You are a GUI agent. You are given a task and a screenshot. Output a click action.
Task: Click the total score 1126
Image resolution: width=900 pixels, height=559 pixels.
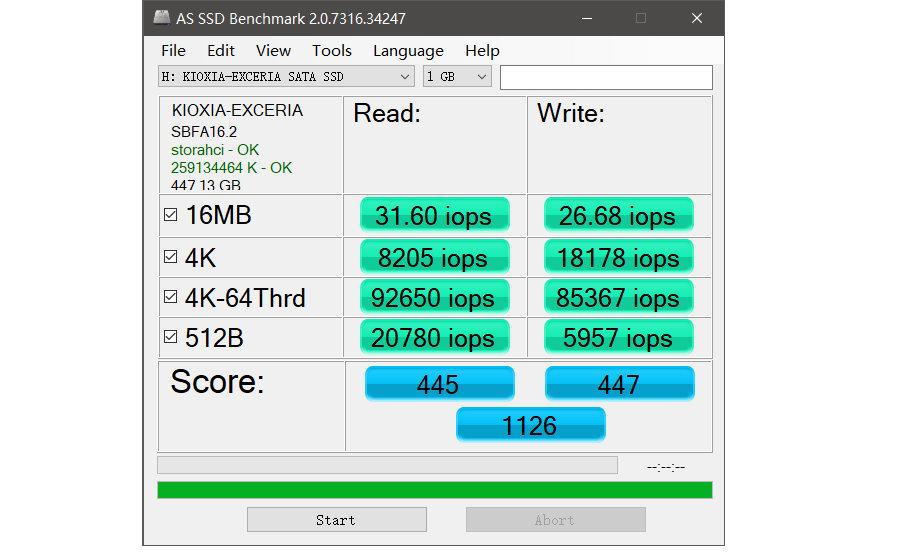tap(530, 425)
